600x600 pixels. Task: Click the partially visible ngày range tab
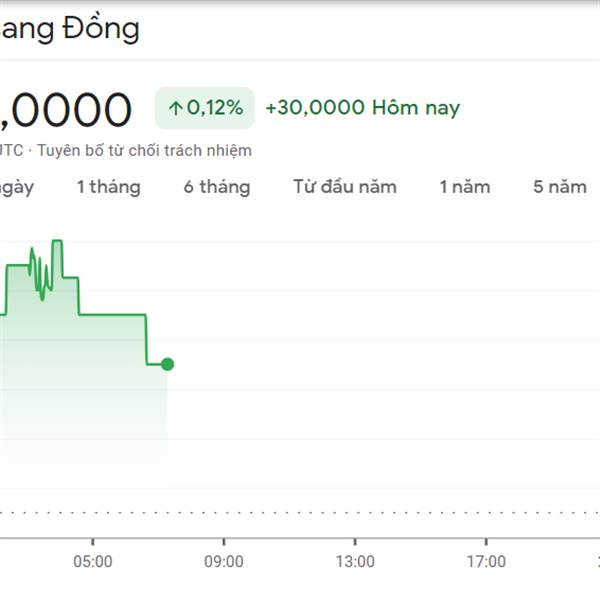16,188
